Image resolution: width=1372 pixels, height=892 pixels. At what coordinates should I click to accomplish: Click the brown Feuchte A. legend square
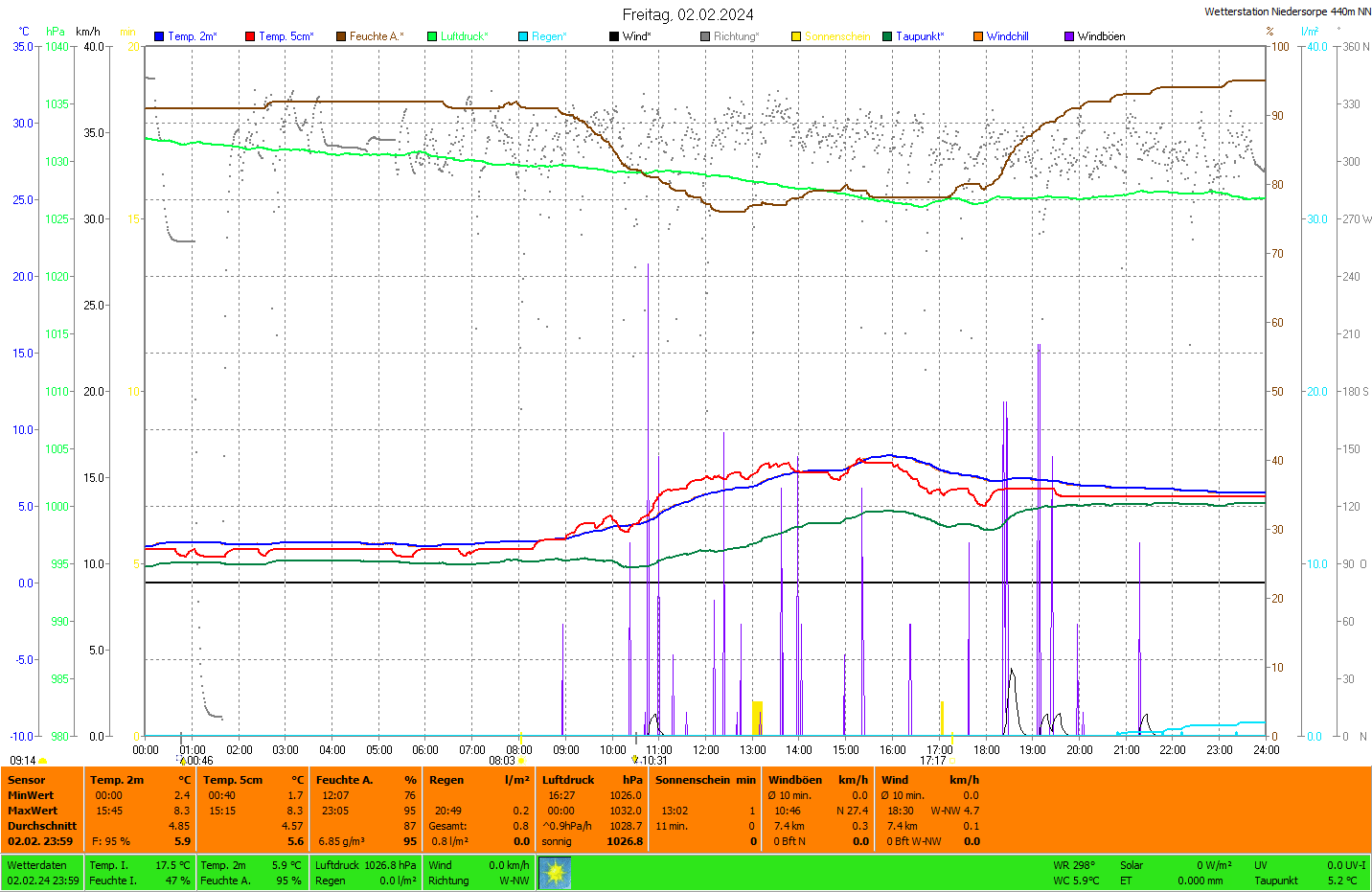click(x=341, y=36)
